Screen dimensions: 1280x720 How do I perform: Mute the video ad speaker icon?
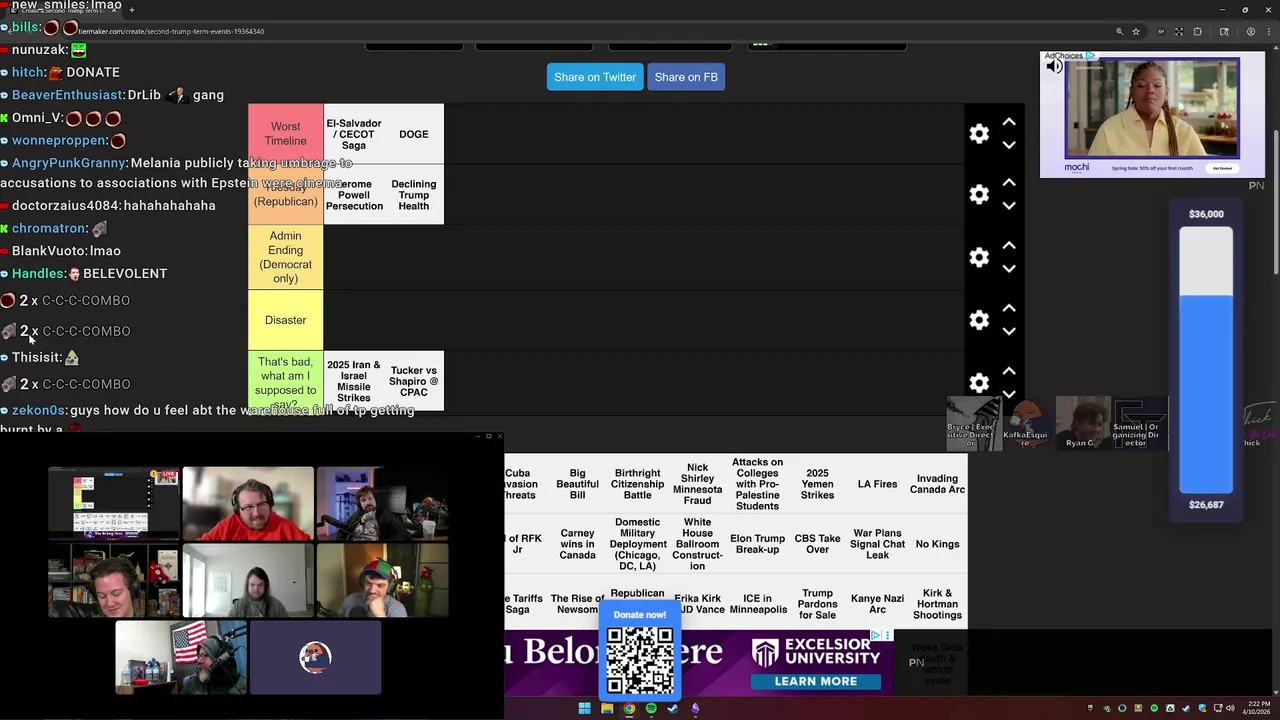[x=1054, y=67]
